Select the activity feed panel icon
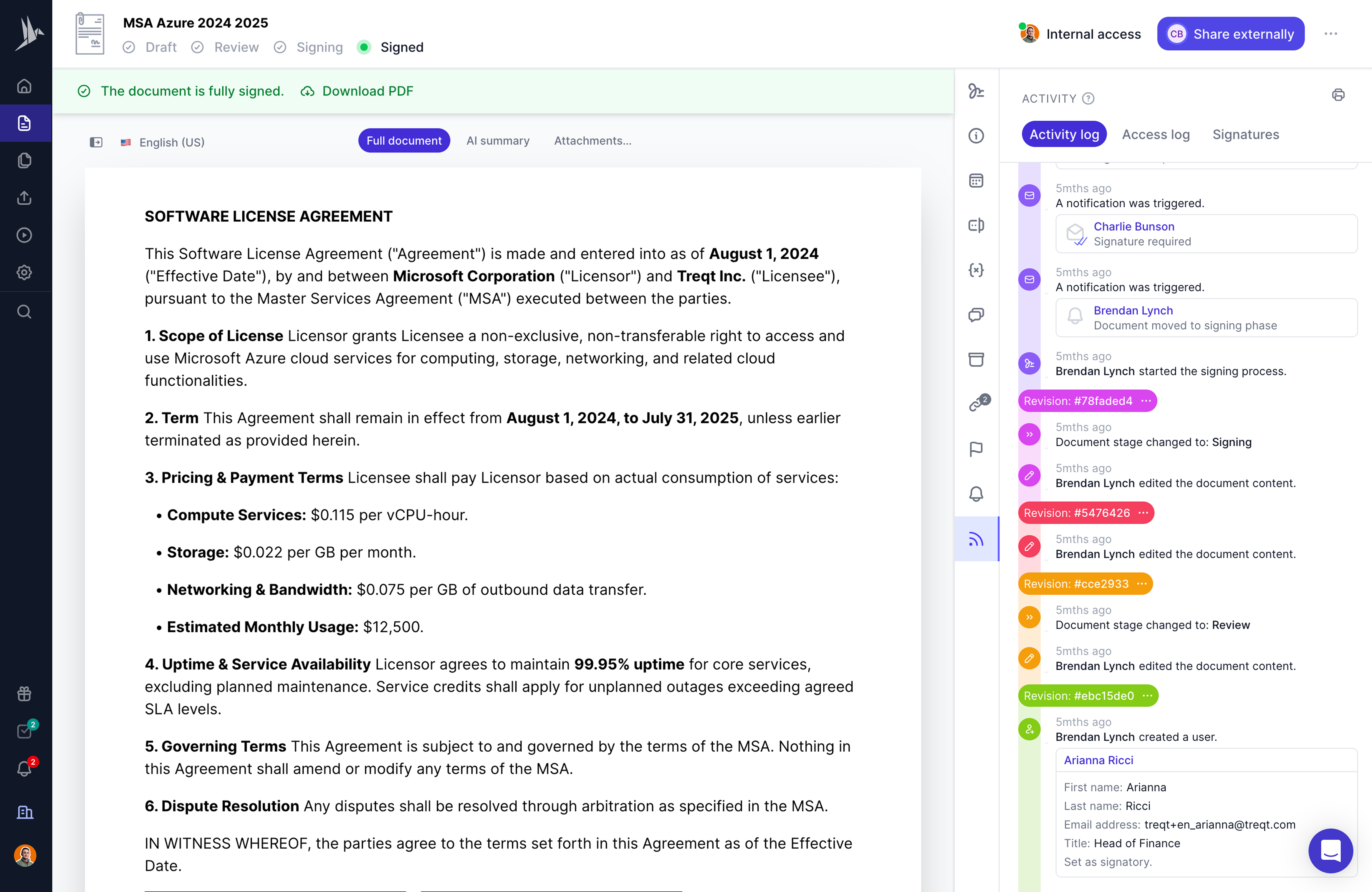 click(976, 539)
